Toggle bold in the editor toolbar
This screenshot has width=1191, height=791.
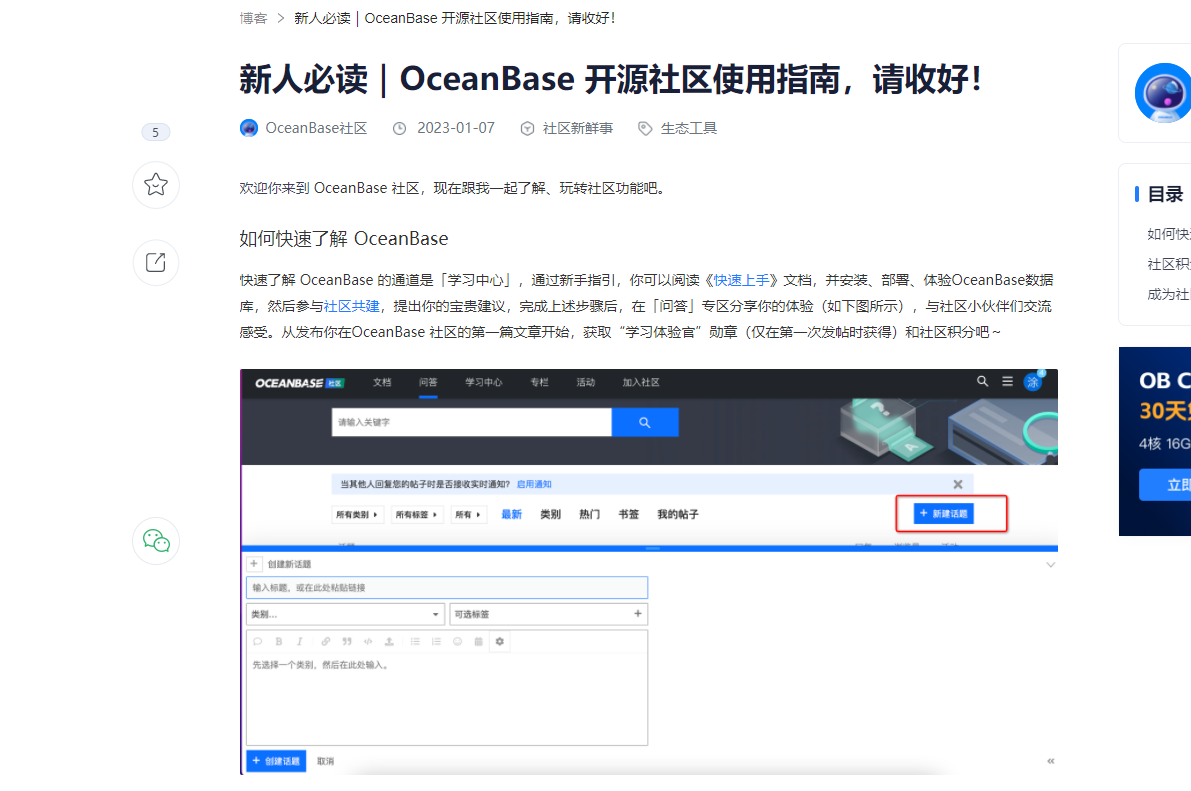pyautogui.click(x=279, y=642)
